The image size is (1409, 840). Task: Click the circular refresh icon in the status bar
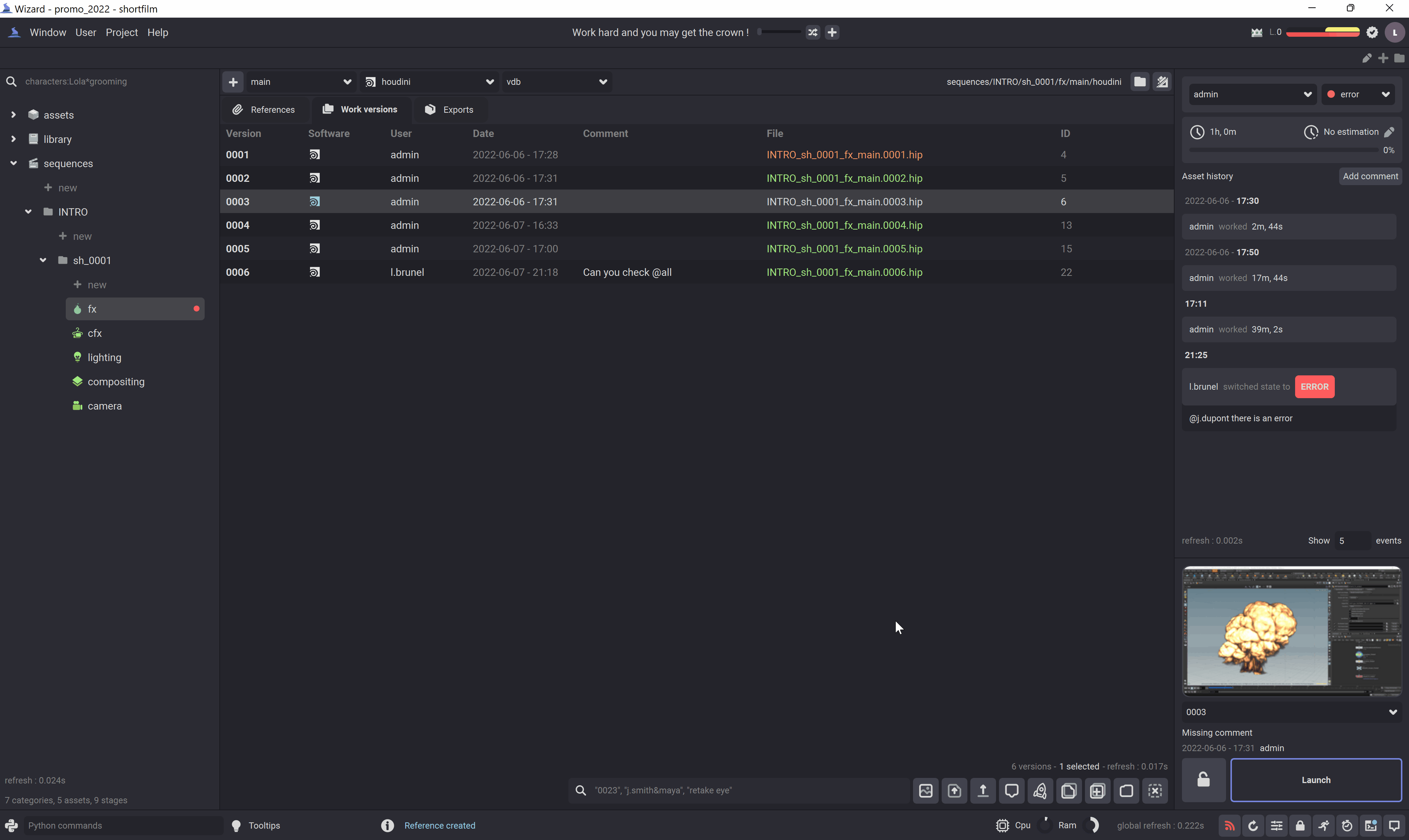tap(1253, 826)
